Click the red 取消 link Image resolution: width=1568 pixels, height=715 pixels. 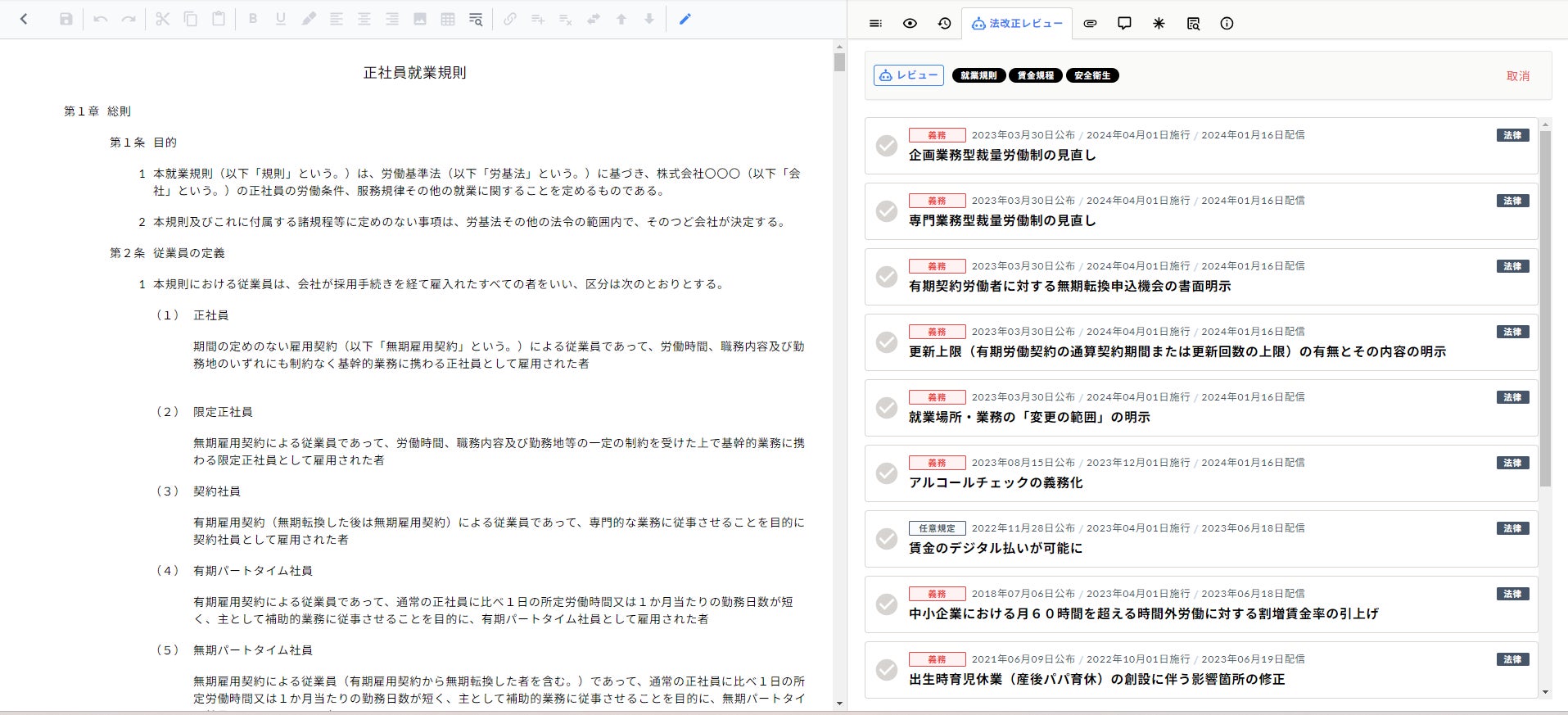(1517, 76)
